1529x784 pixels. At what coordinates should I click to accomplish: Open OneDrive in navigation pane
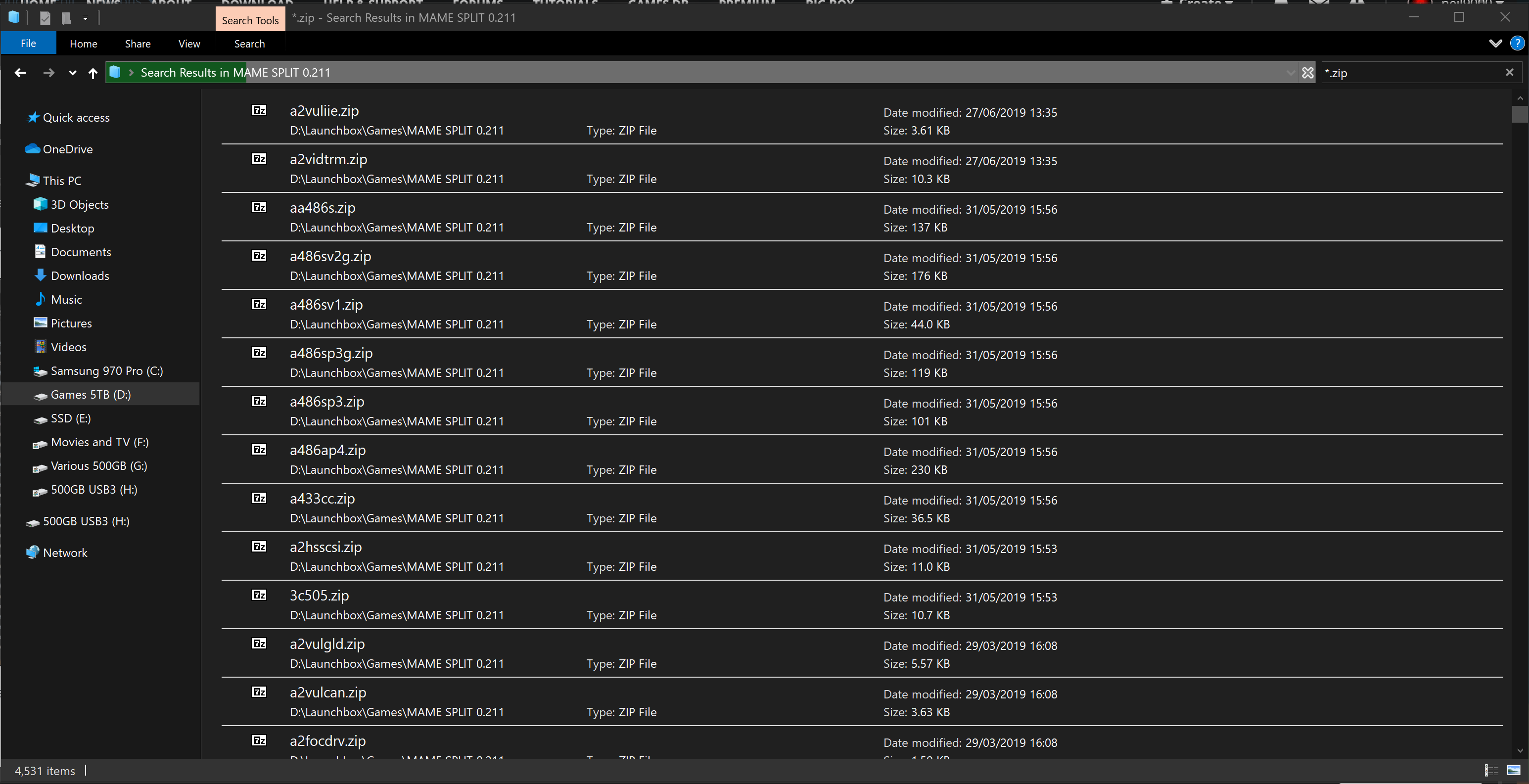[67, 149]
